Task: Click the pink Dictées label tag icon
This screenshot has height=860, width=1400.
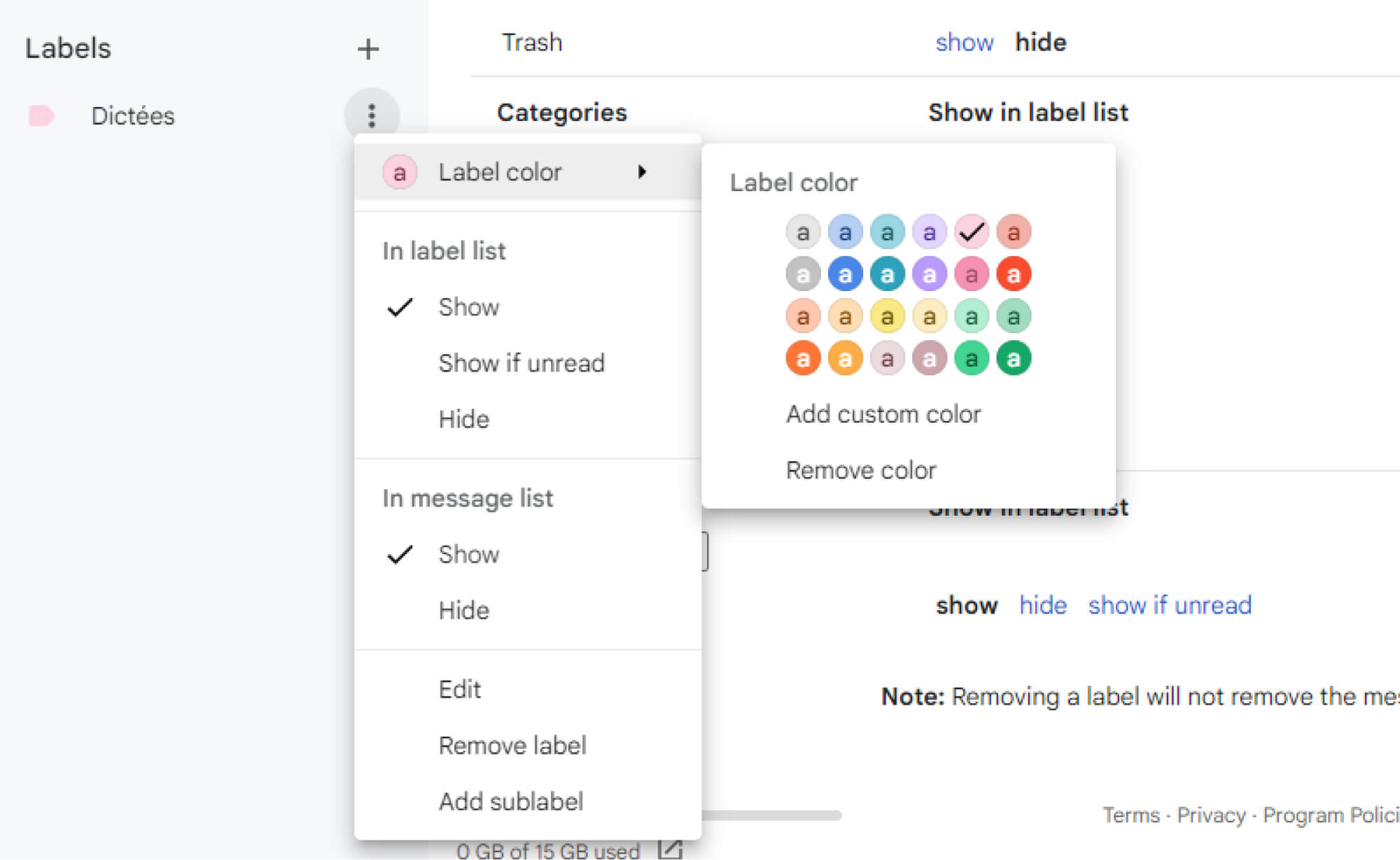Action: pos(41,115)
